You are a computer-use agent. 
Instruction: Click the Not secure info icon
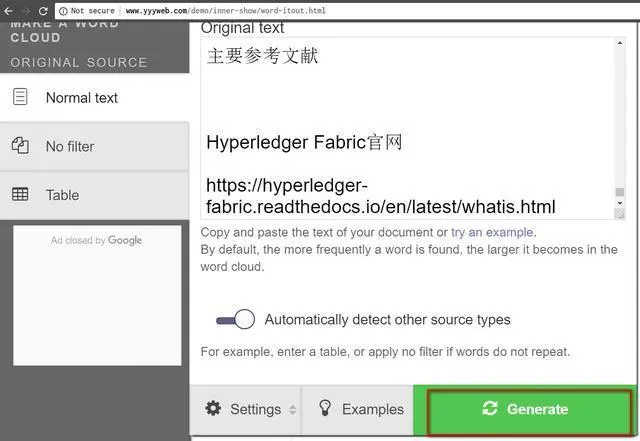point(63,11)
